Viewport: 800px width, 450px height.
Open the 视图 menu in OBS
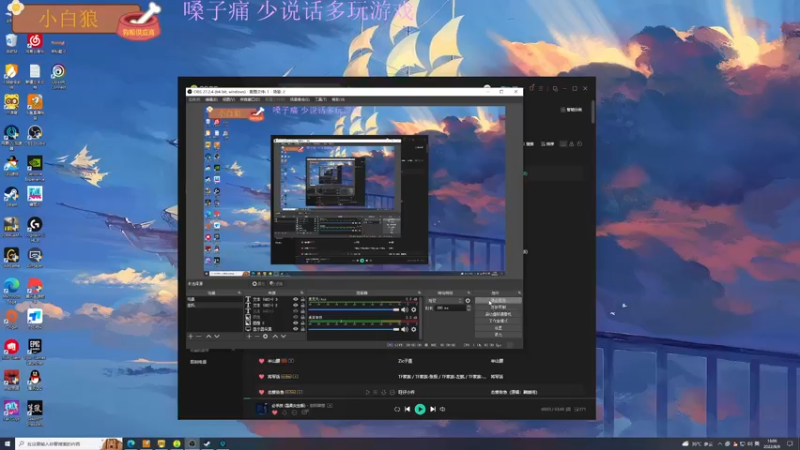coord(229,99)
